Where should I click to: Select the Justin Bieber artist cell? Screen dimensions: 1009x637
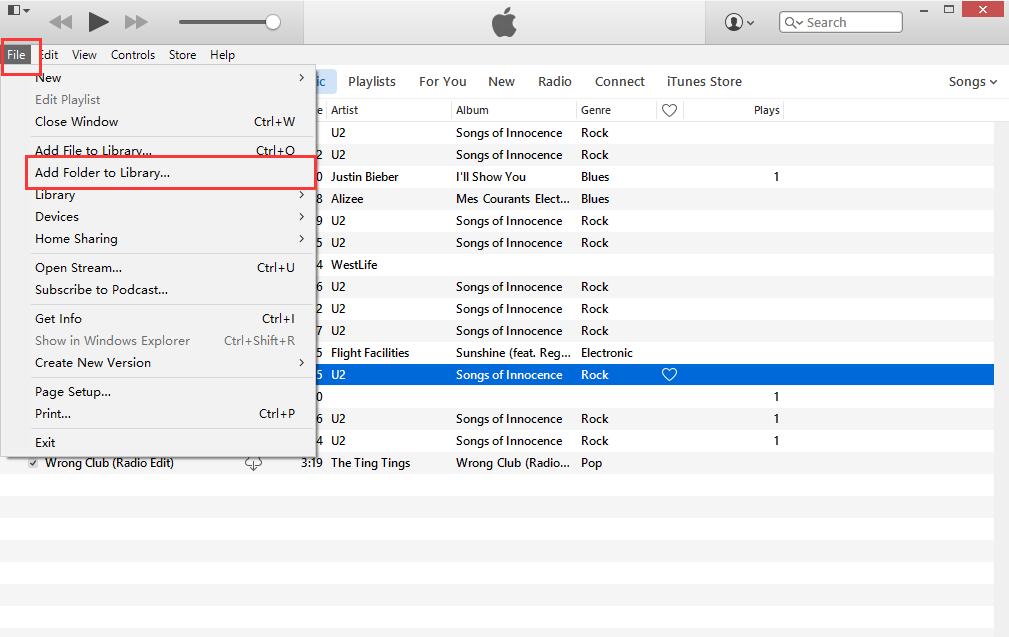click(x=365, y=177)
